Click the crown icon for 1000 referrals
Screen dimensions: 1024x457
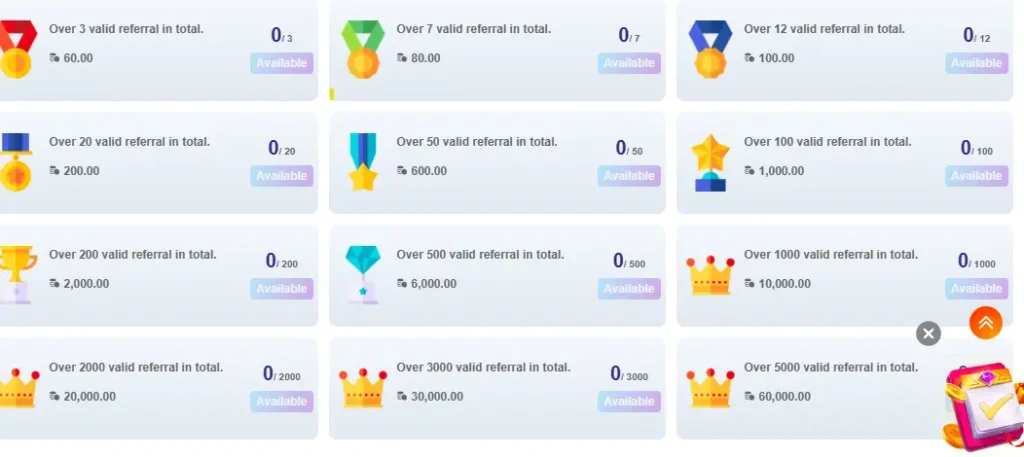pyautogui.click(x=710, y=275)
